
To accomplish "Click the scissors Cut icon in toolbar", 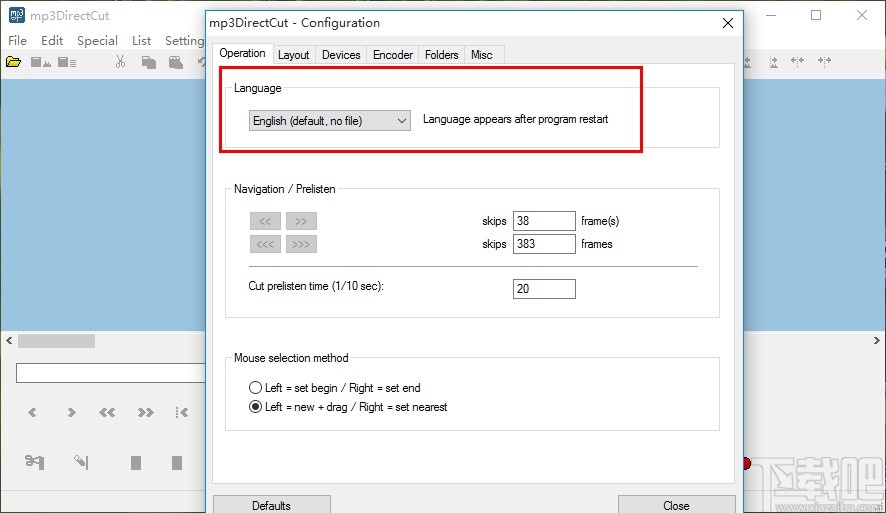I will [x=120, y=62].
